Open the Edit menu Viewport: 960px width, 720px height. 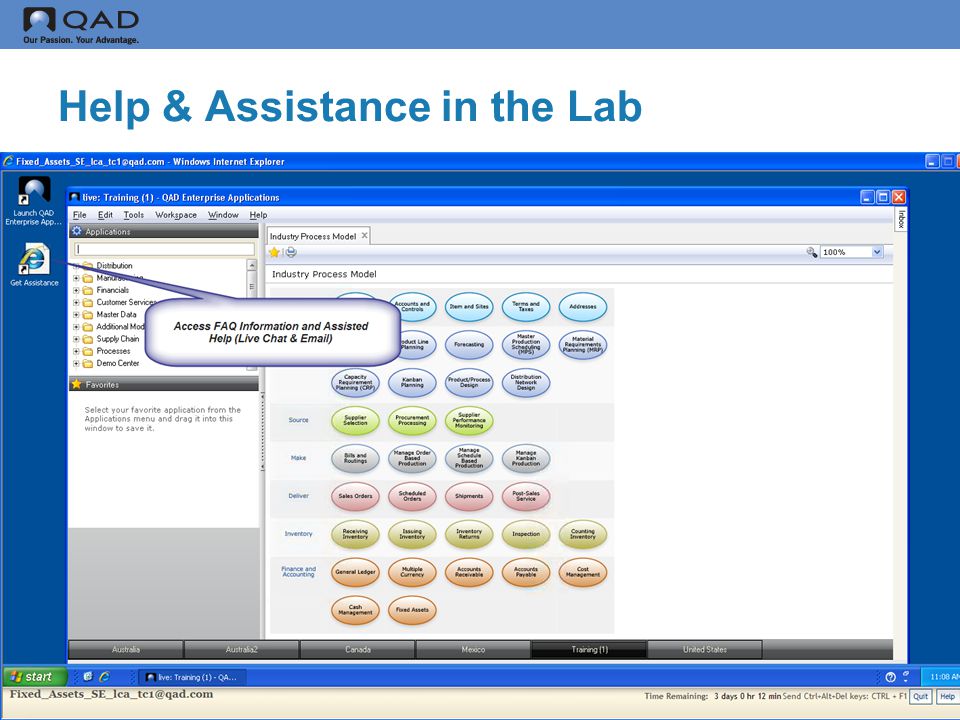pyautogui.click(x=105, y=215)
